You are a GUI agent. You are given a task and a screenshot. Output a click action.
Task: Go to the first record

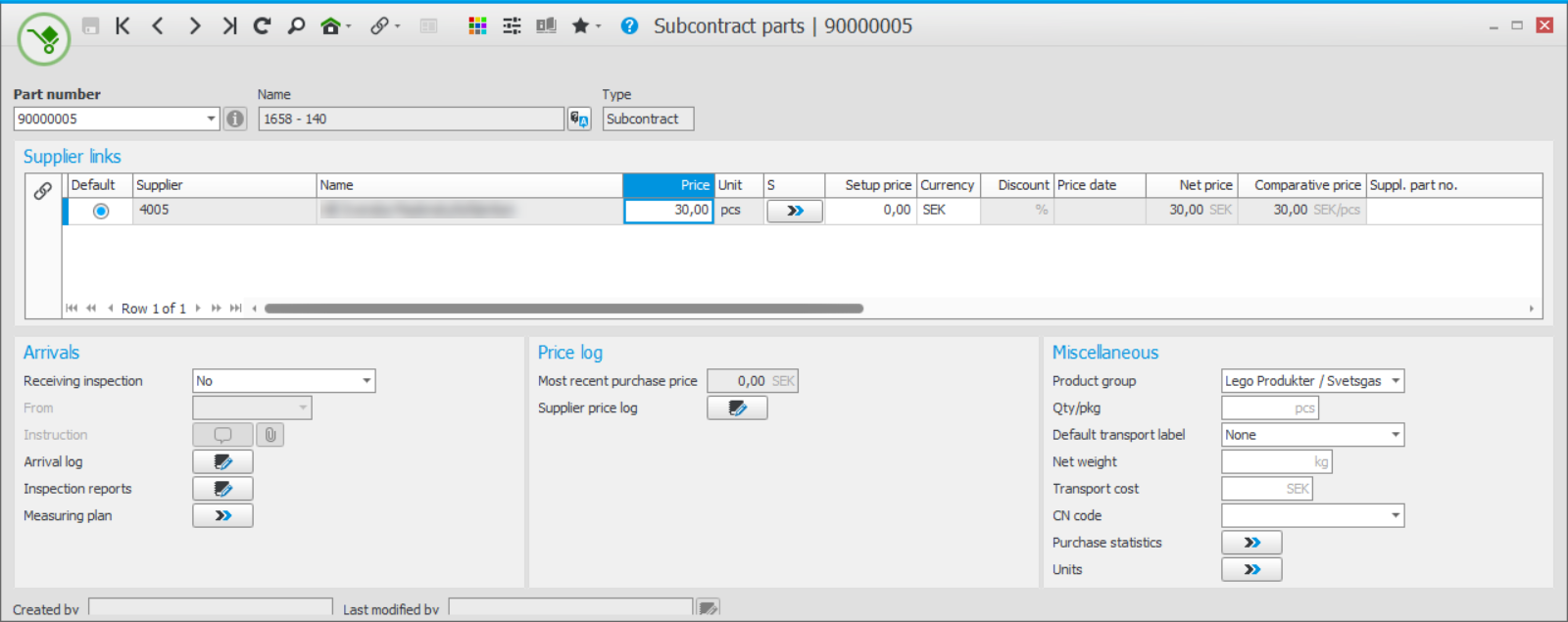122,26
